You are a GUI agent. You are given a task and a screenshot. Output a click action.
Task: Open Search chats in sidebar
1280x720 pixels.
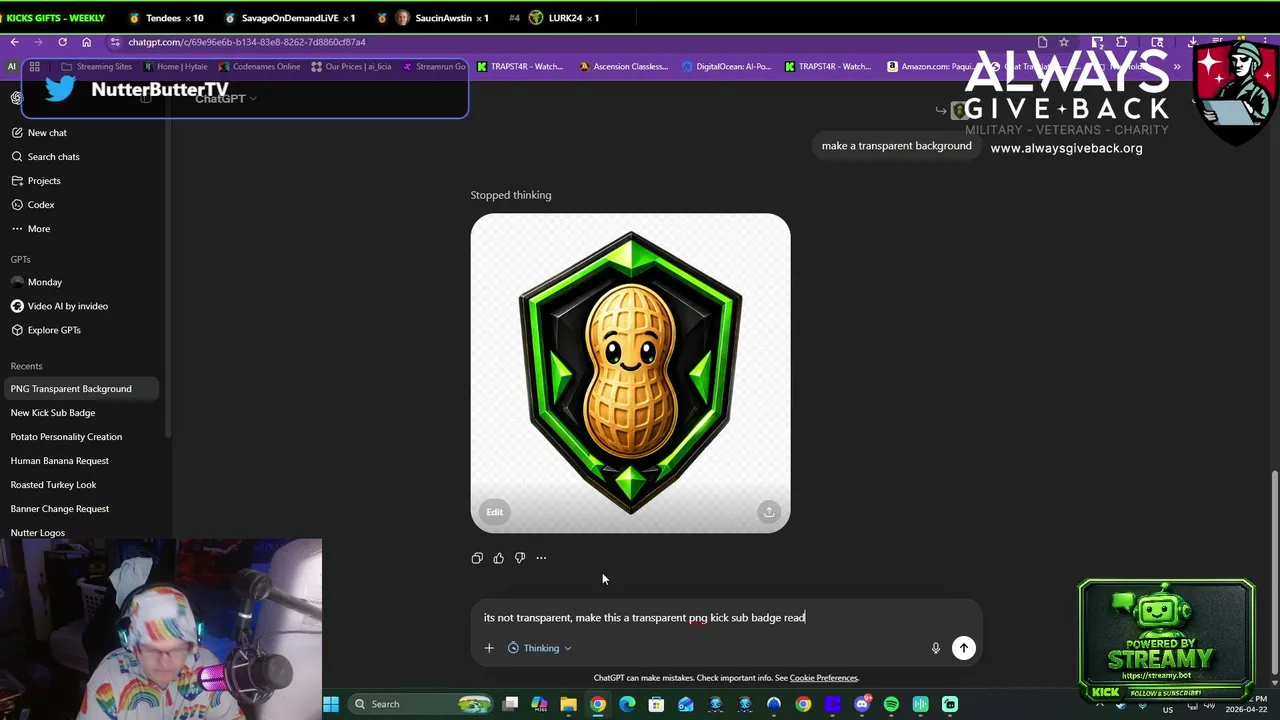(x=80, y=157)
